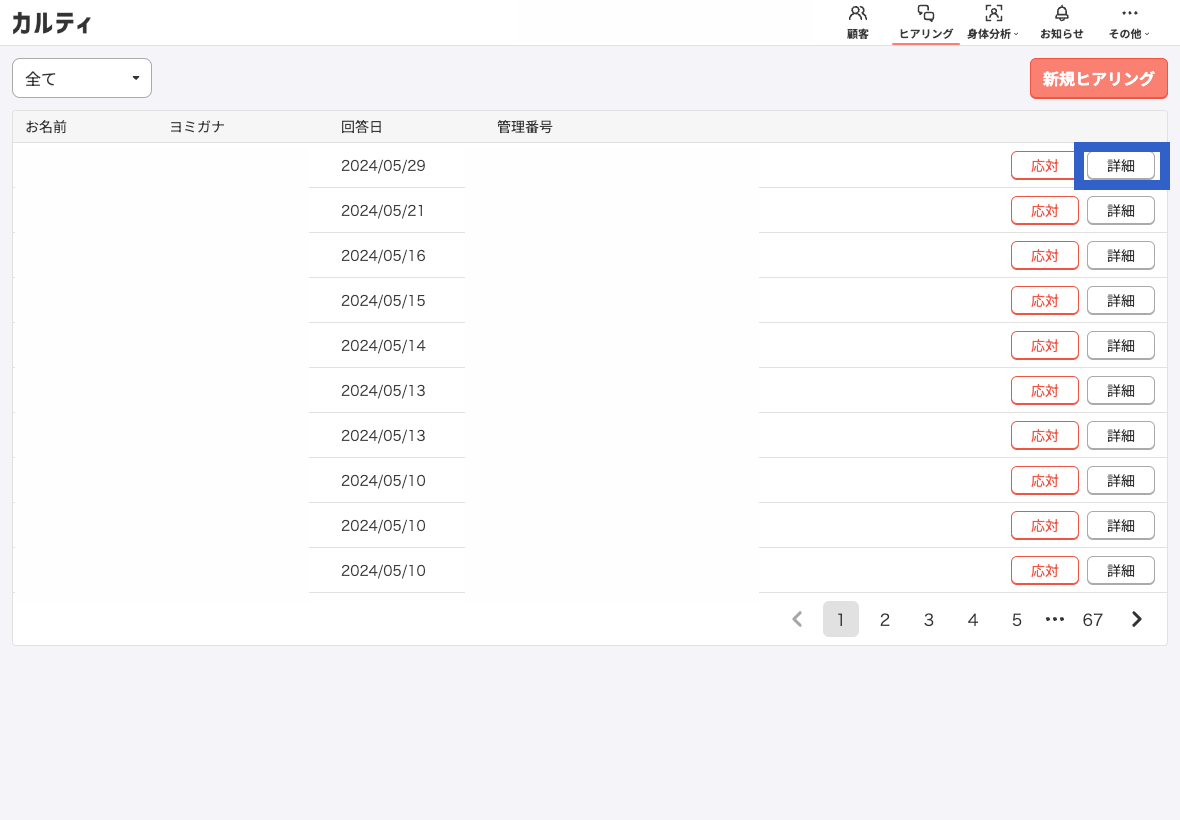This screenshot has width=1180, height=820.
Task: Open the 顧客 customers nav icon
Action: 858,23
